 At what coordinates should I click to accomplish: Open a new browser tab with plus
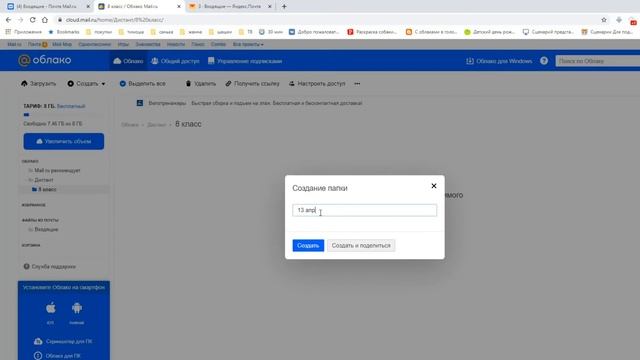click(x=284, y=7)
